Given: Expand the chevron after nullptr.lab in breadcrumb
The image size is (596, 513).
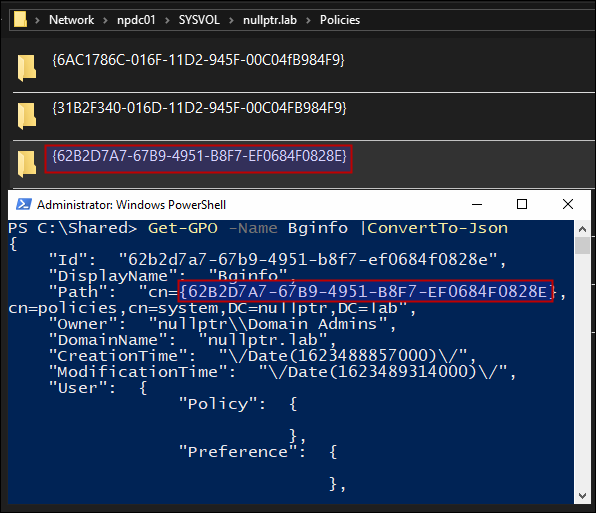Looking at the screenshot, I should pos(308,20).
